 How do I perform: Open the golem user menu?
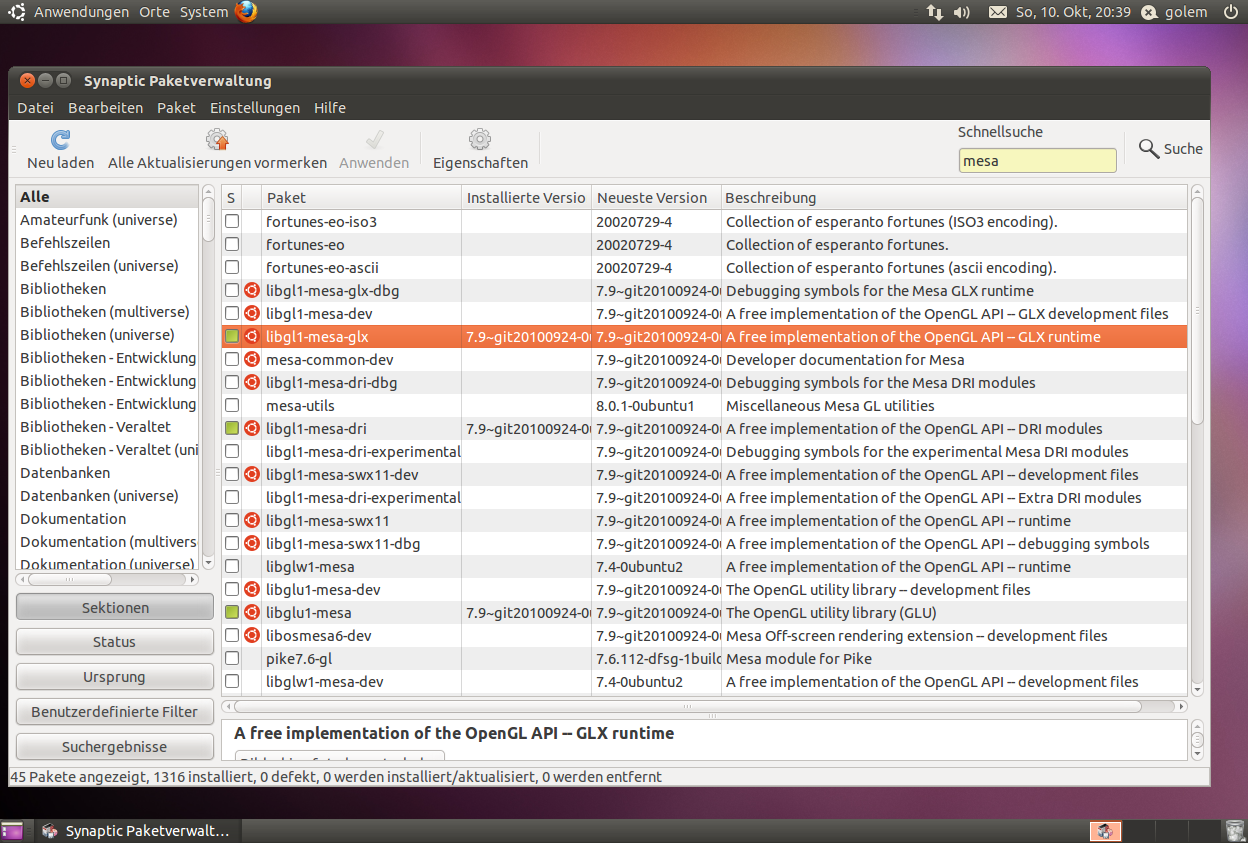coord(1176,12)
